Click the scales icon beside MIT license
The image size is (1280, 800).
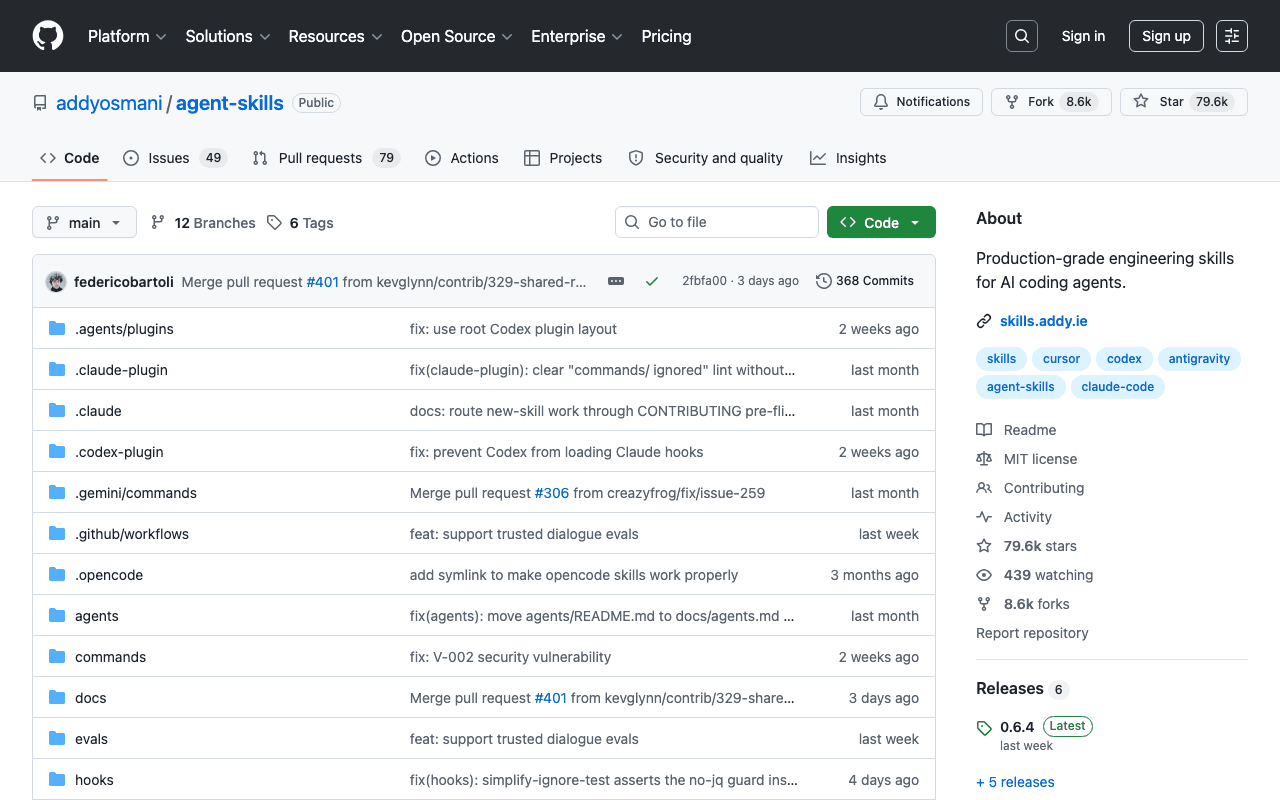[984, 459]
